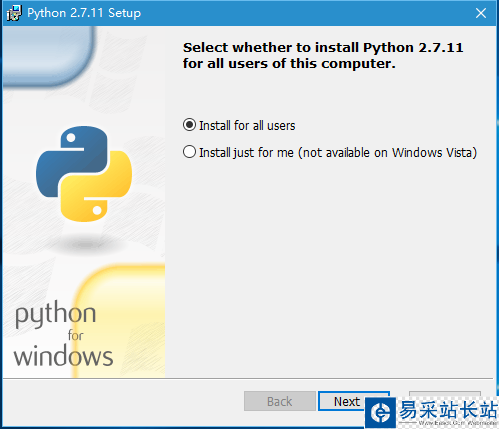Click the word 'python' in the banner

coord(55,314)
